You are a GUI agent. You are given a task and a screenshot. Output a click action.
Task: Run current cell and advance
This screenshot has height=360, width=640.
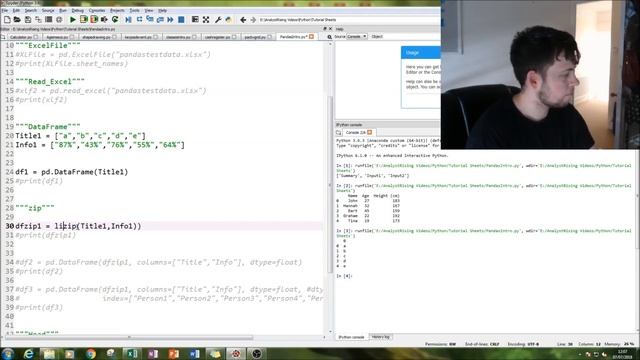pos(94,20)
